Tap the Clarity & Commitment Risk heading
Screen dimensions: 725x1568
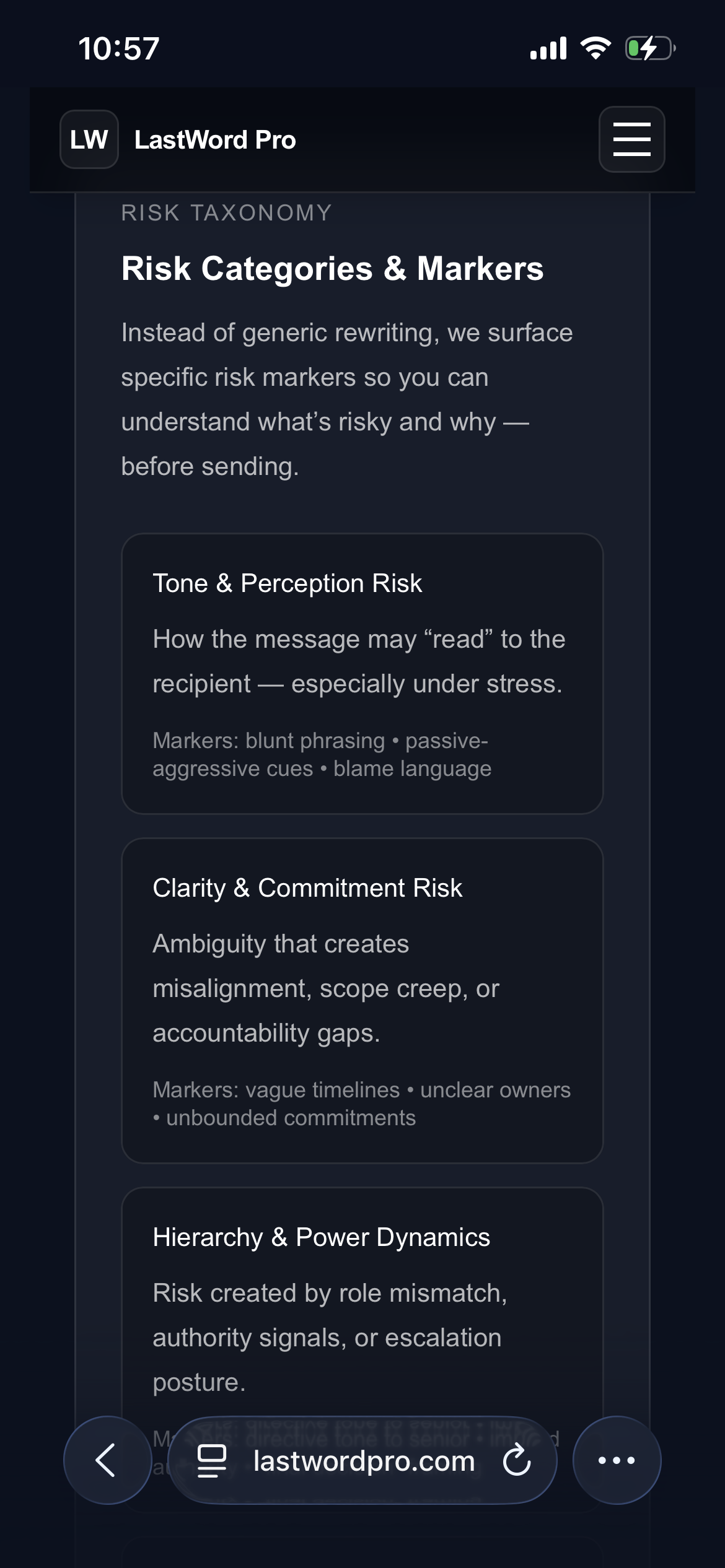click(308, 888)
